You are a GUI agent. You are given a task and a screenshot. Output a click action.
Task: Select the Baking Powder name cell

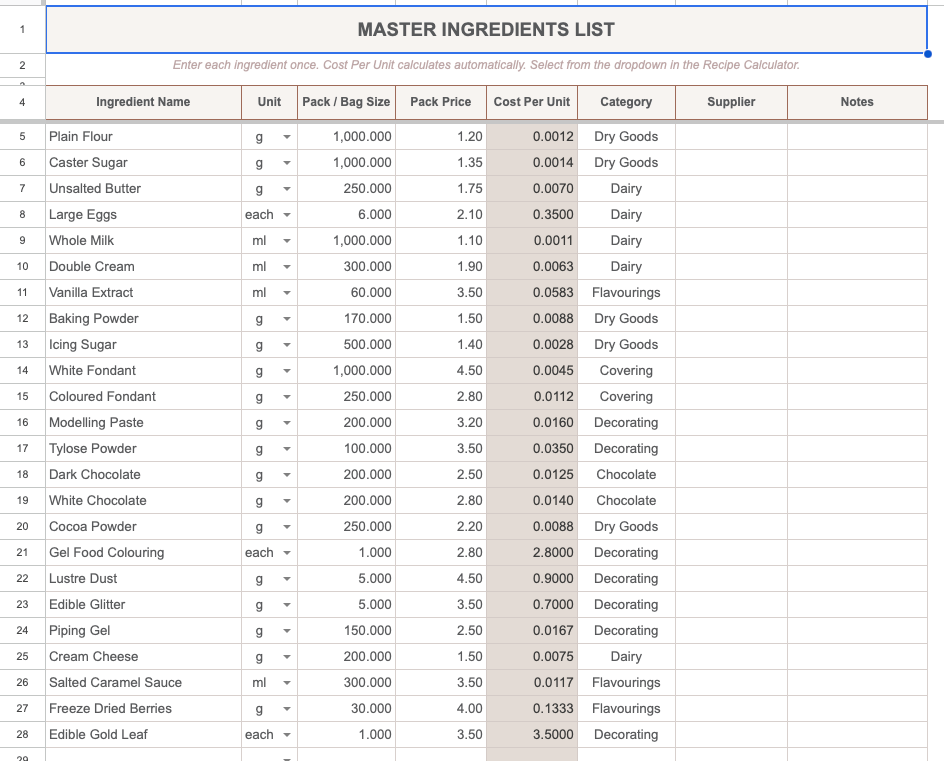[x=143, y=318]
